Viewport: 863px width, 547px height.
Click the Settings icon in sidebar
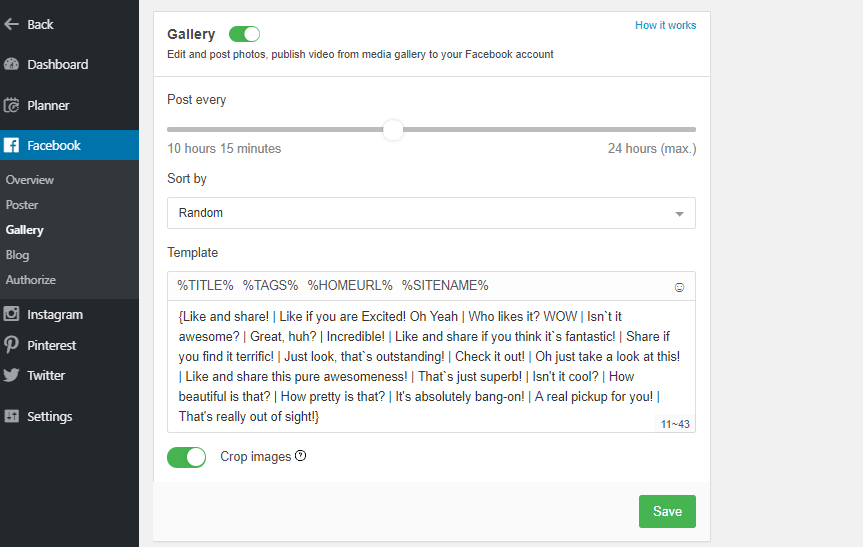pos(12,417)
